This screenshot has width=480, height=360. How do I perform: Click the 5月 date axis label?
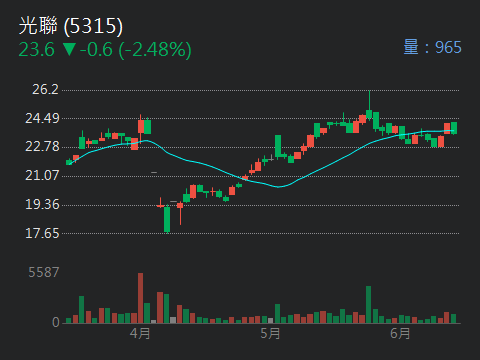(x=270, y=333)
